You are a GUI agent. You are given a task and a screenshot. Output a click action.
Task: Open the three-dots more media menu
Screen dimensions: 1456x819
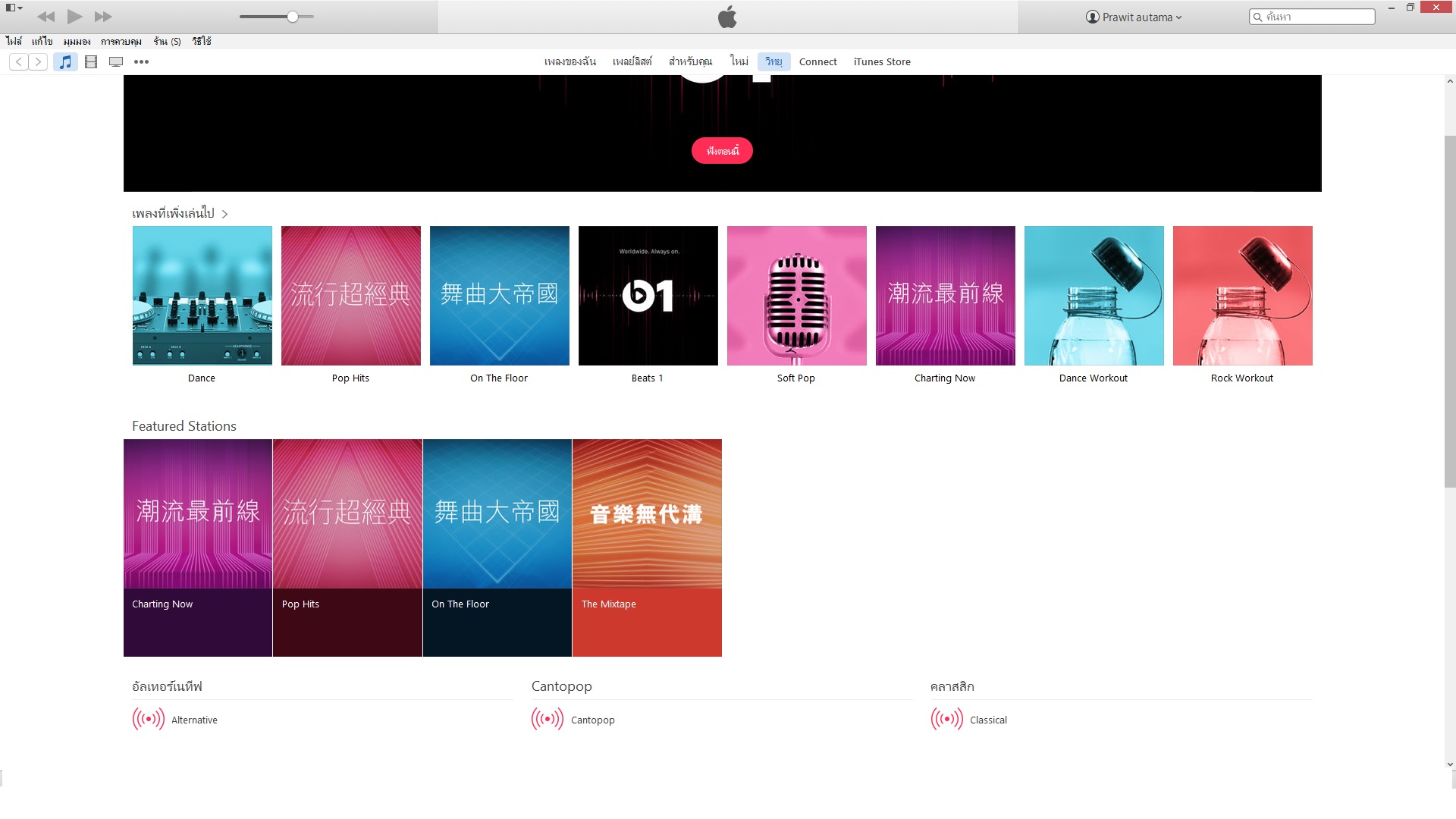141,61
